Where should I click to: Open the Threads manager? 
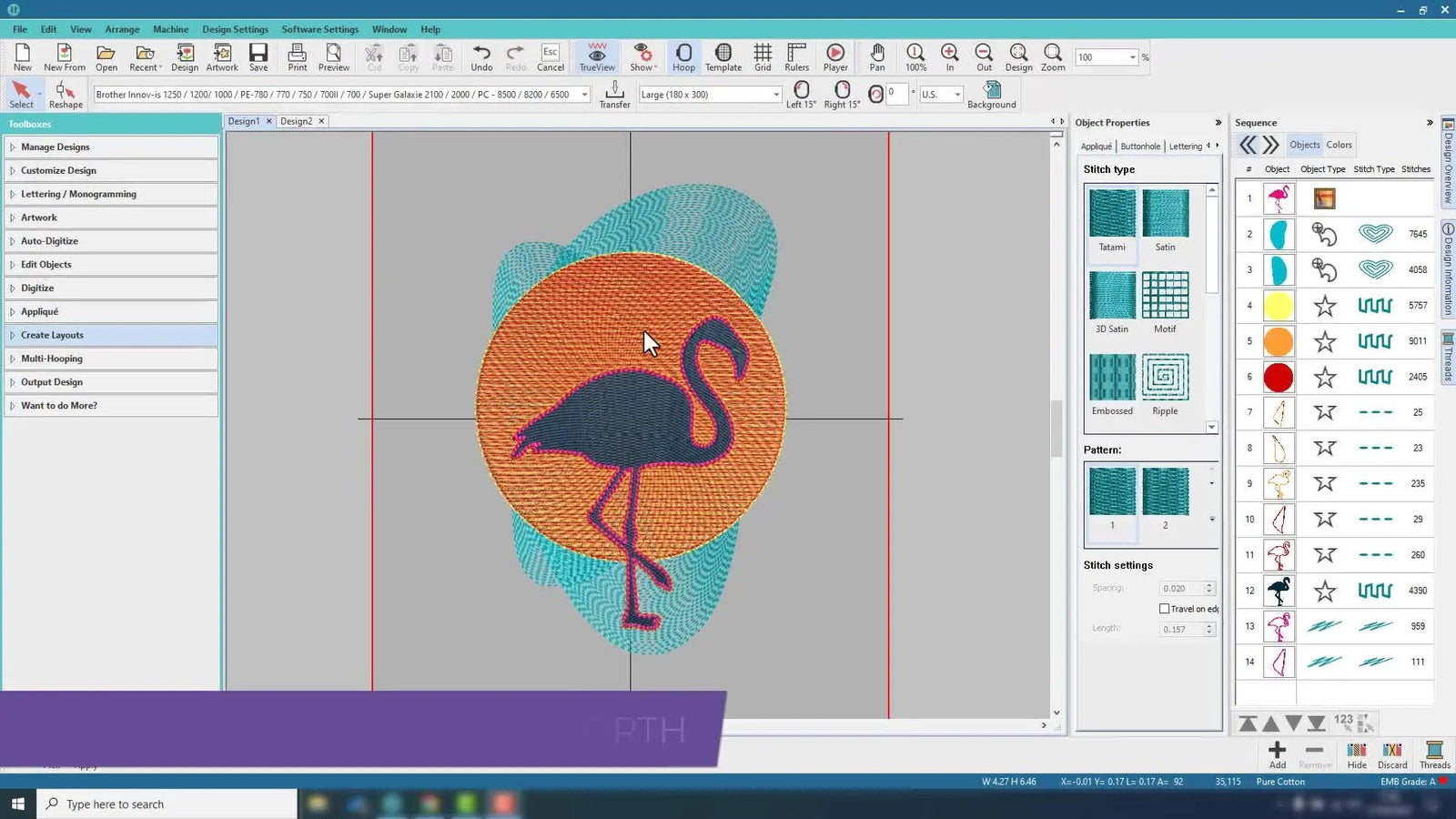1434,755
